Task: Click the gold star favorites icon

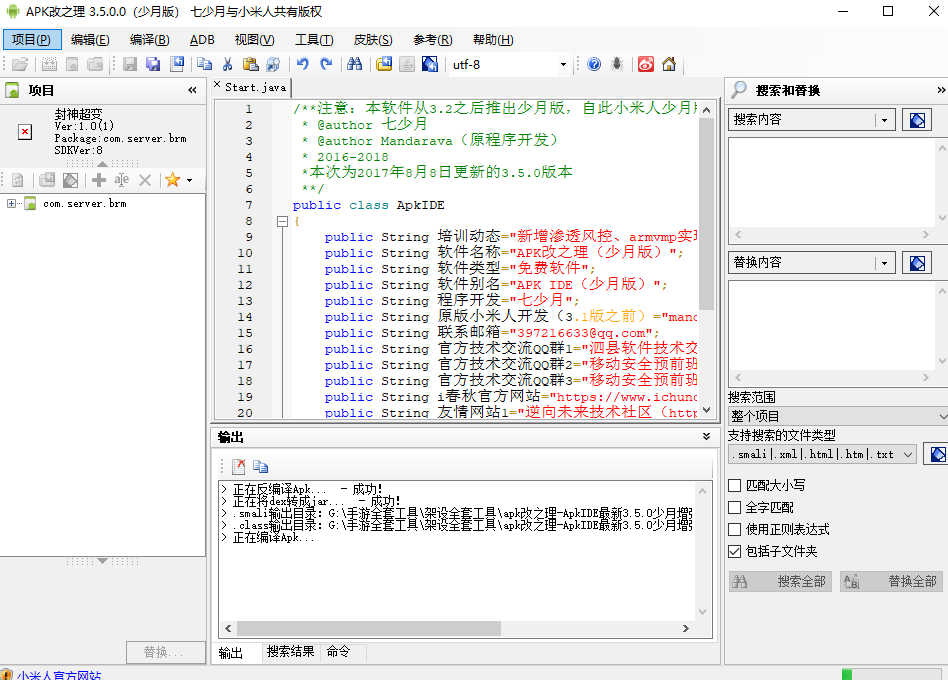Action: [173, 180]
